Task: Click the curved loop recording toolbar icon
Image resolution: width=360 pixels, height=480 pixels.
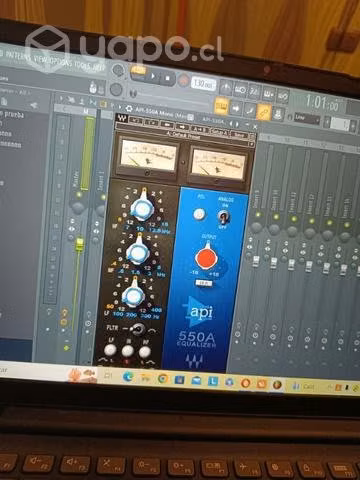Action: (x=283, y=96)
